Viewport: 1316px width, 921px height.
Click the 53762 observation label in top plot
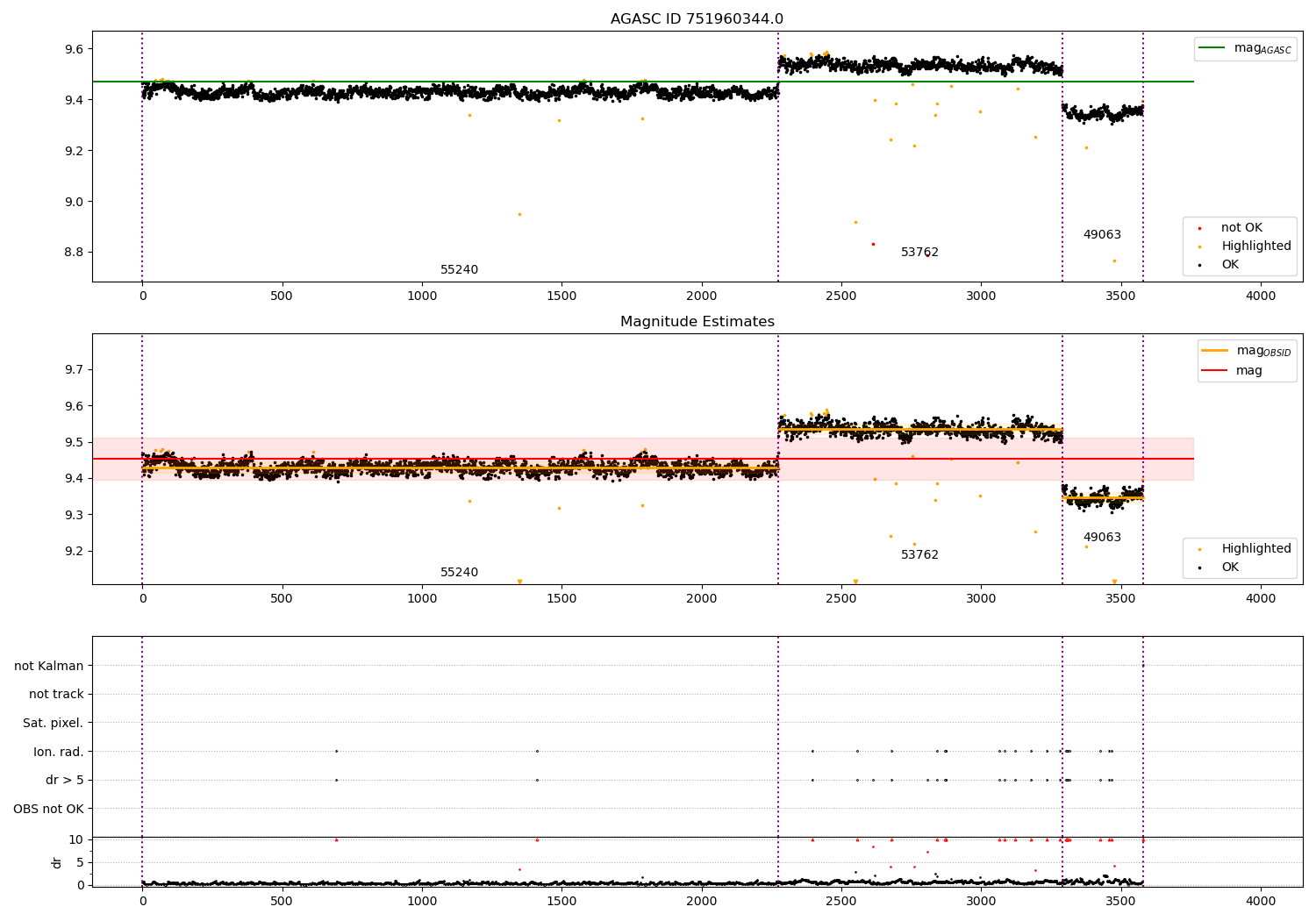point(919,253)
